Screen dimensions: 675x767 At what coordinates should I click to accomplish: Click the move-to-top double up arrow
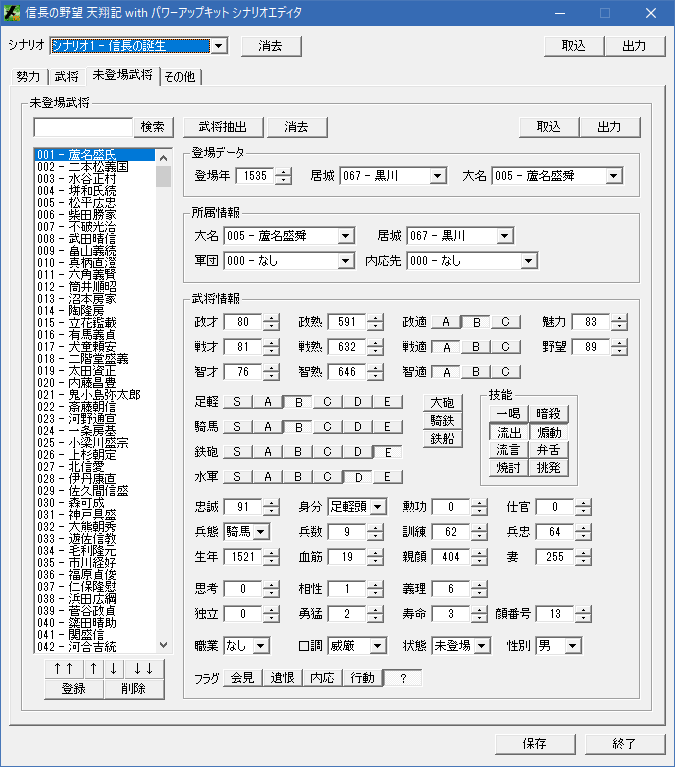(x=62, y=669)
